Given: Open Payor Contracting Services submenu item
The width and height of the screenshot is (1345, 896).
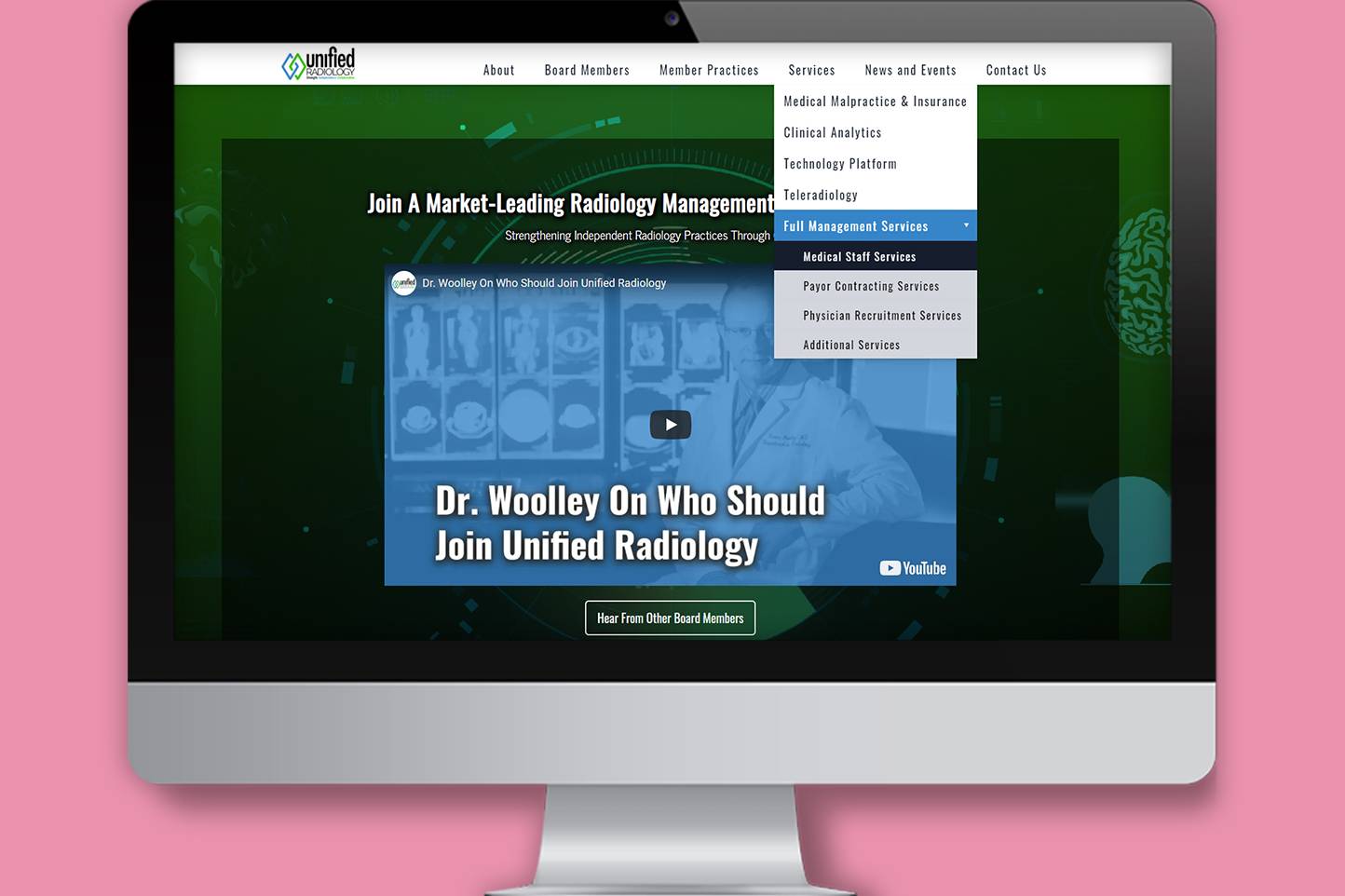Looking at the screenshot, I should [871, 286].
